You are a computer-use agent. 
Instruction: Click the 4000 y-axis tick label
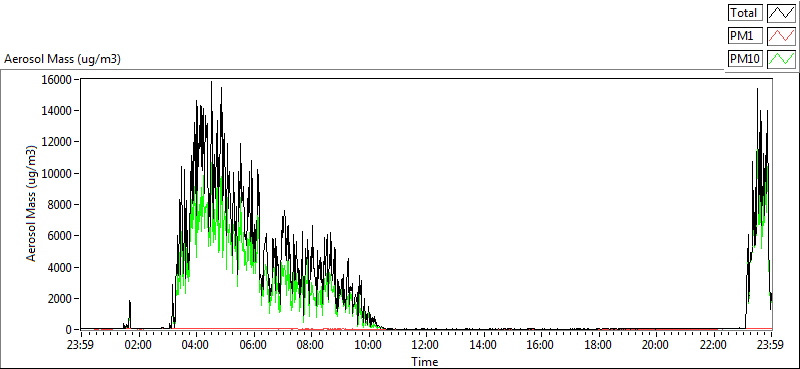click(59, 267)
